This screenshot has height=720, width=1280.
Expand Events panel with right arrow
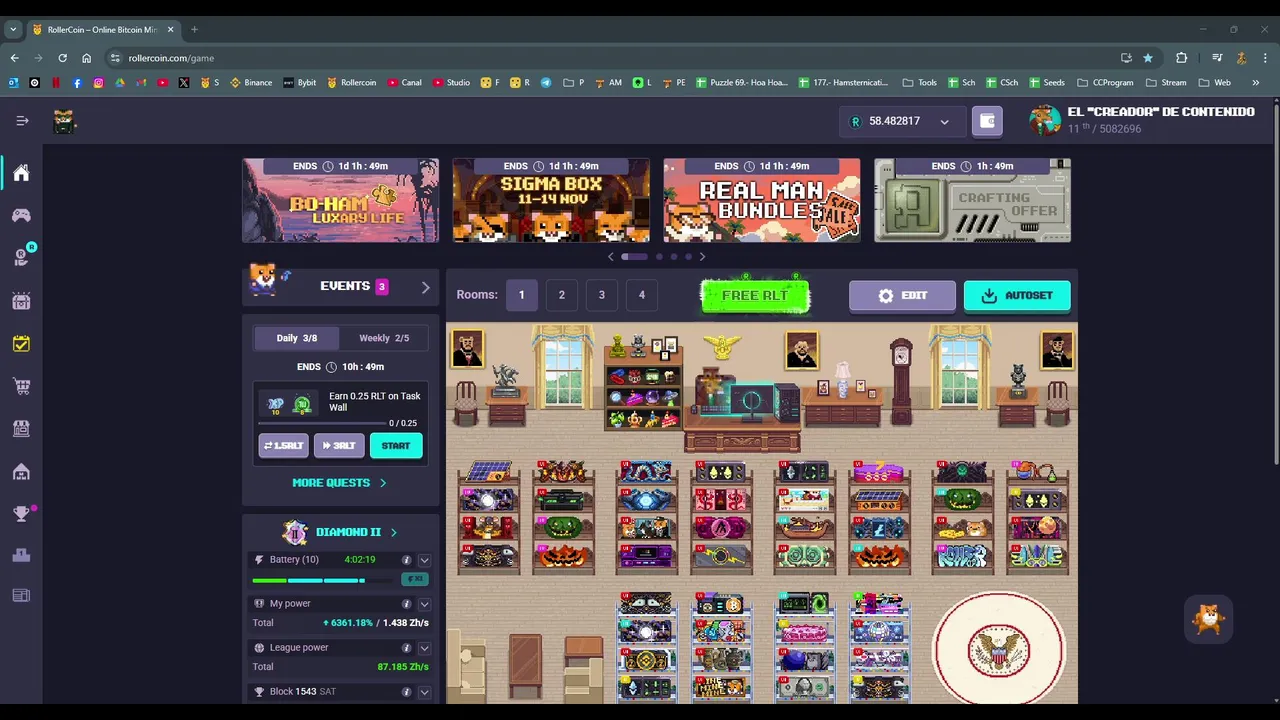pos(425,287)
